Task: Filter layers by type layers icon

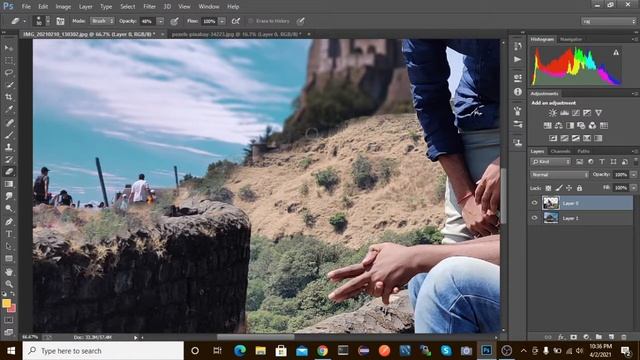Action: pyautogui.click(x=602, y=162)
